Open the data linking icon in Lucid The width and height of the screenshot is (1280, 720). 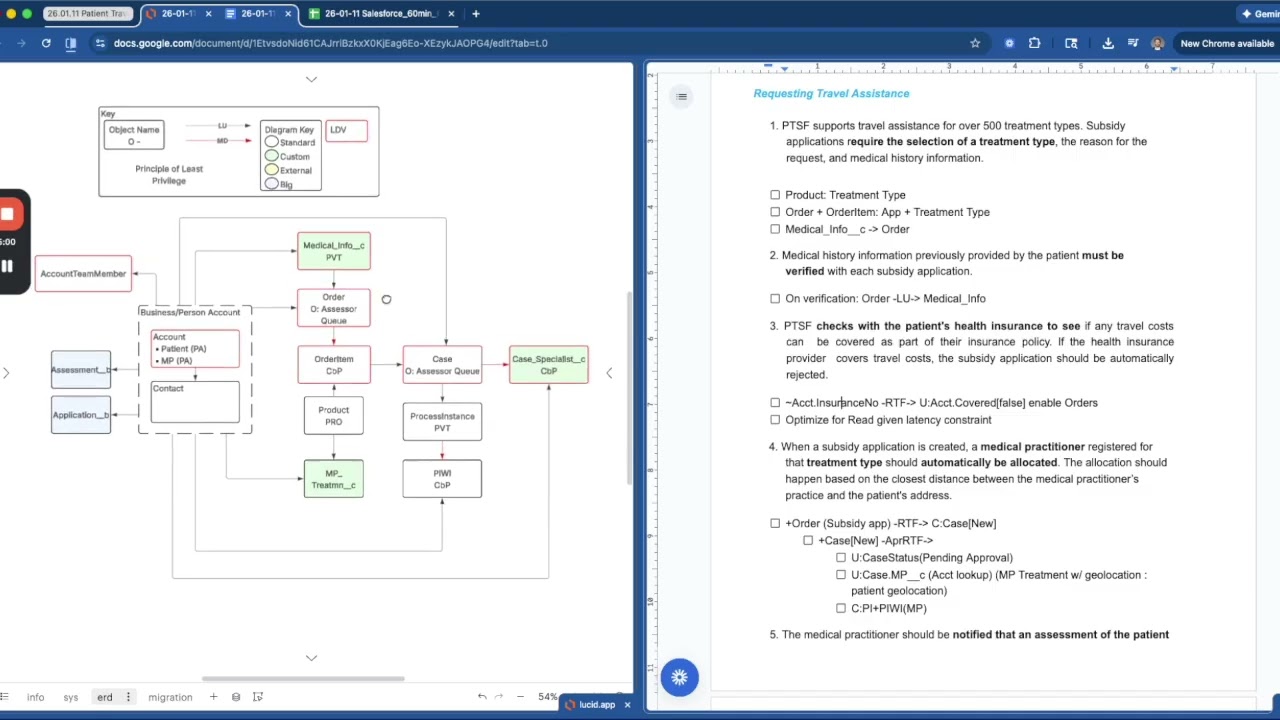tap(236, 697)
